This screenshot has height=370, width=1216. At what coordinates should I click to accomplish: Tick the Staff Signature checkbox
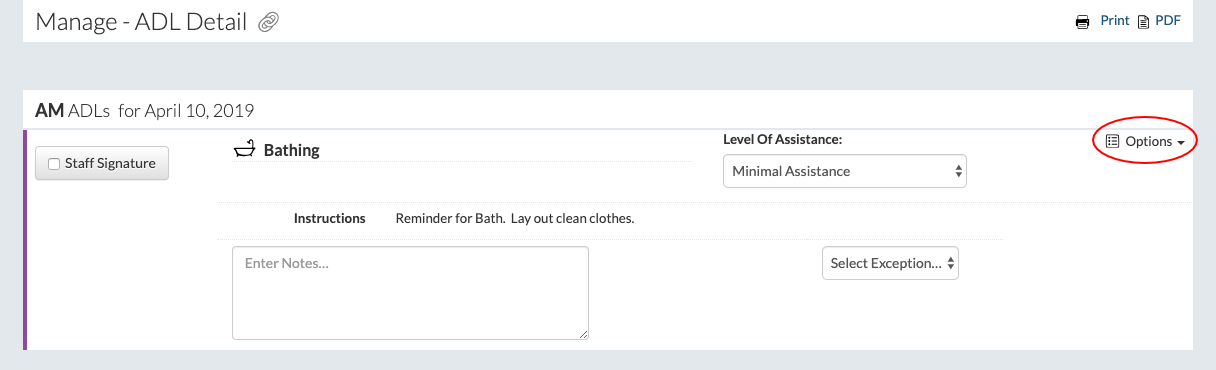(54, 164)
